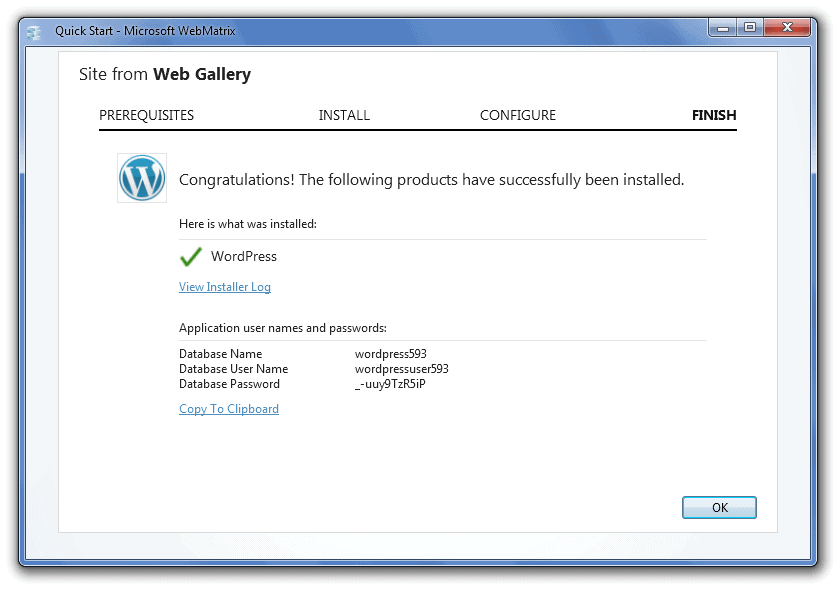Click the Database Password label
Viewport: 838px width, 589px height.
229,384
